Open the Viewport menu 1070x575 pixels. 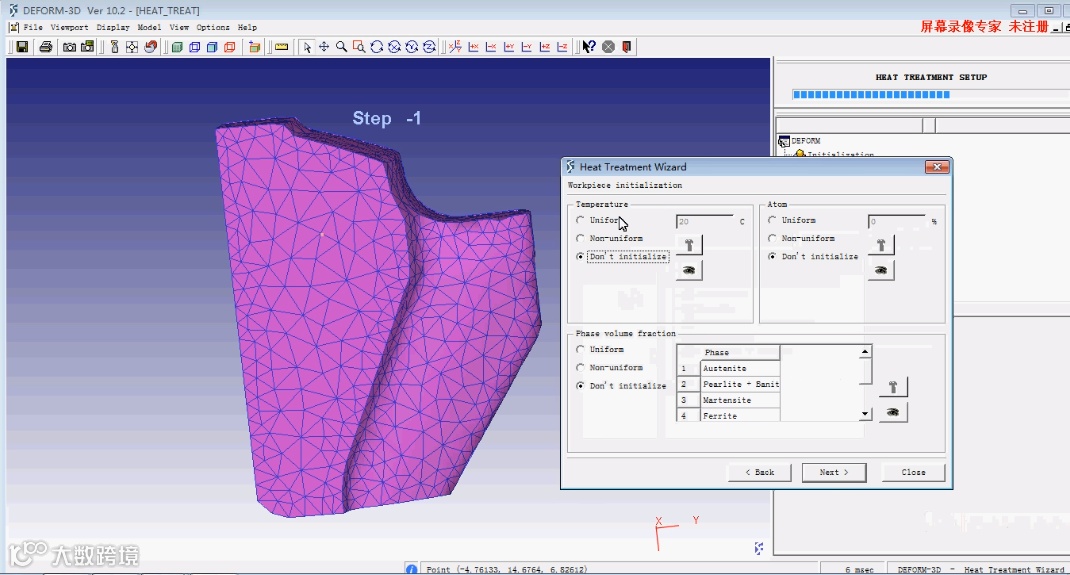tap(69, 27)
